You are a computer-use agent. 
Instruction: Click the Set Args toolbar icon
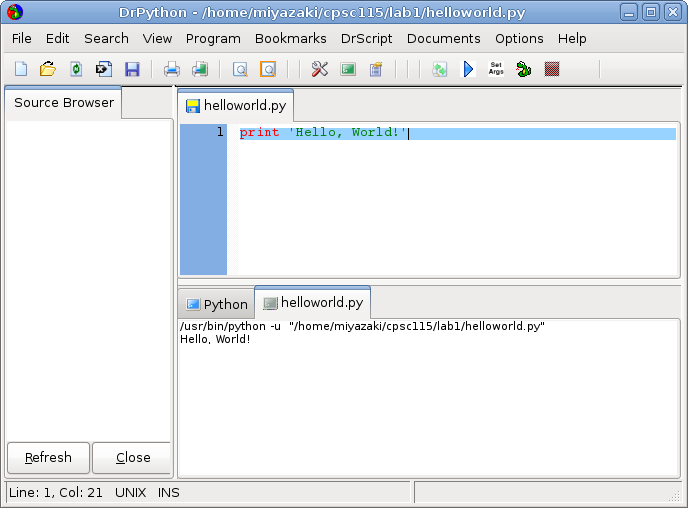[x=496, y=69]
